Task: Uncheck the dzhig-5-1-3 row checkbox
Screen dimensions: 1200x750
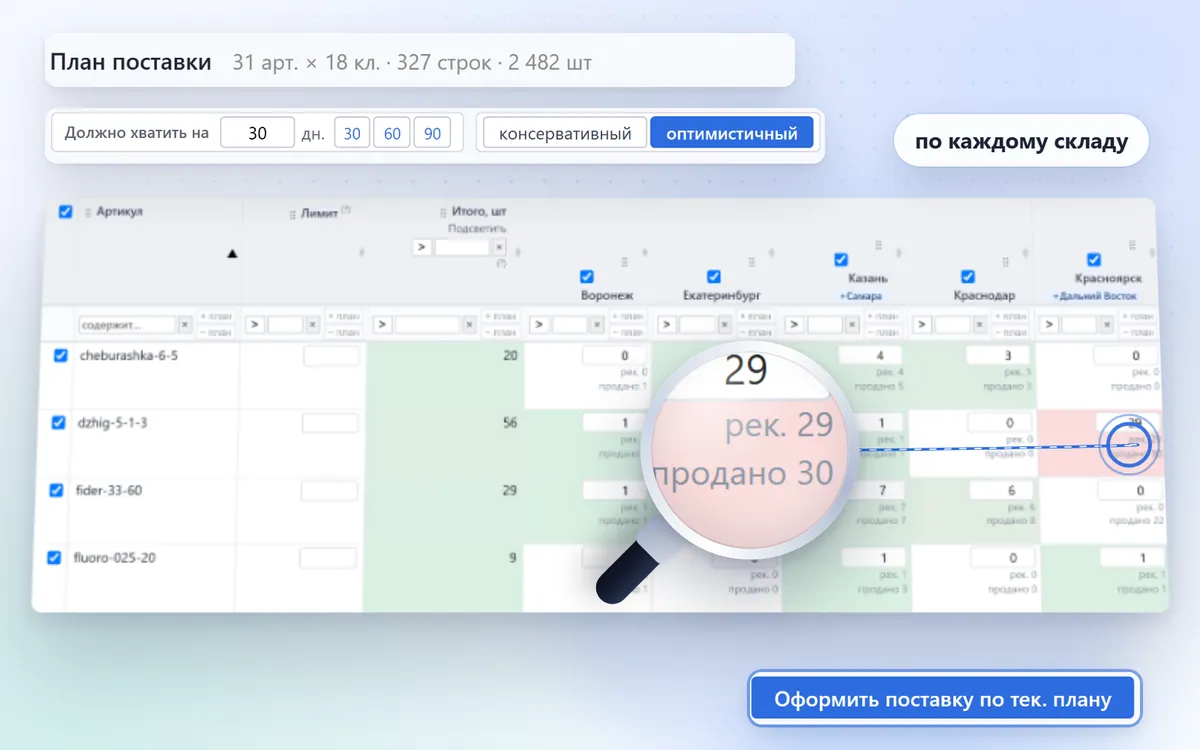Action: 59,423
